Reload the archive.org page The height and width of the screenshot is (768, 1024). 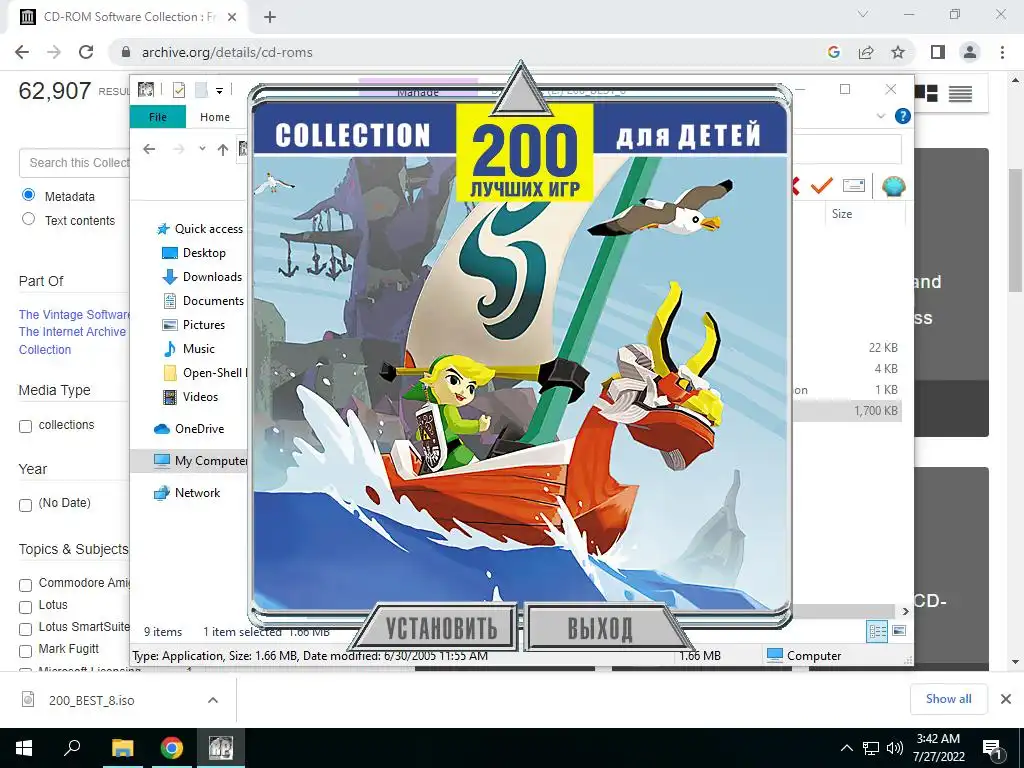(86, 52)
